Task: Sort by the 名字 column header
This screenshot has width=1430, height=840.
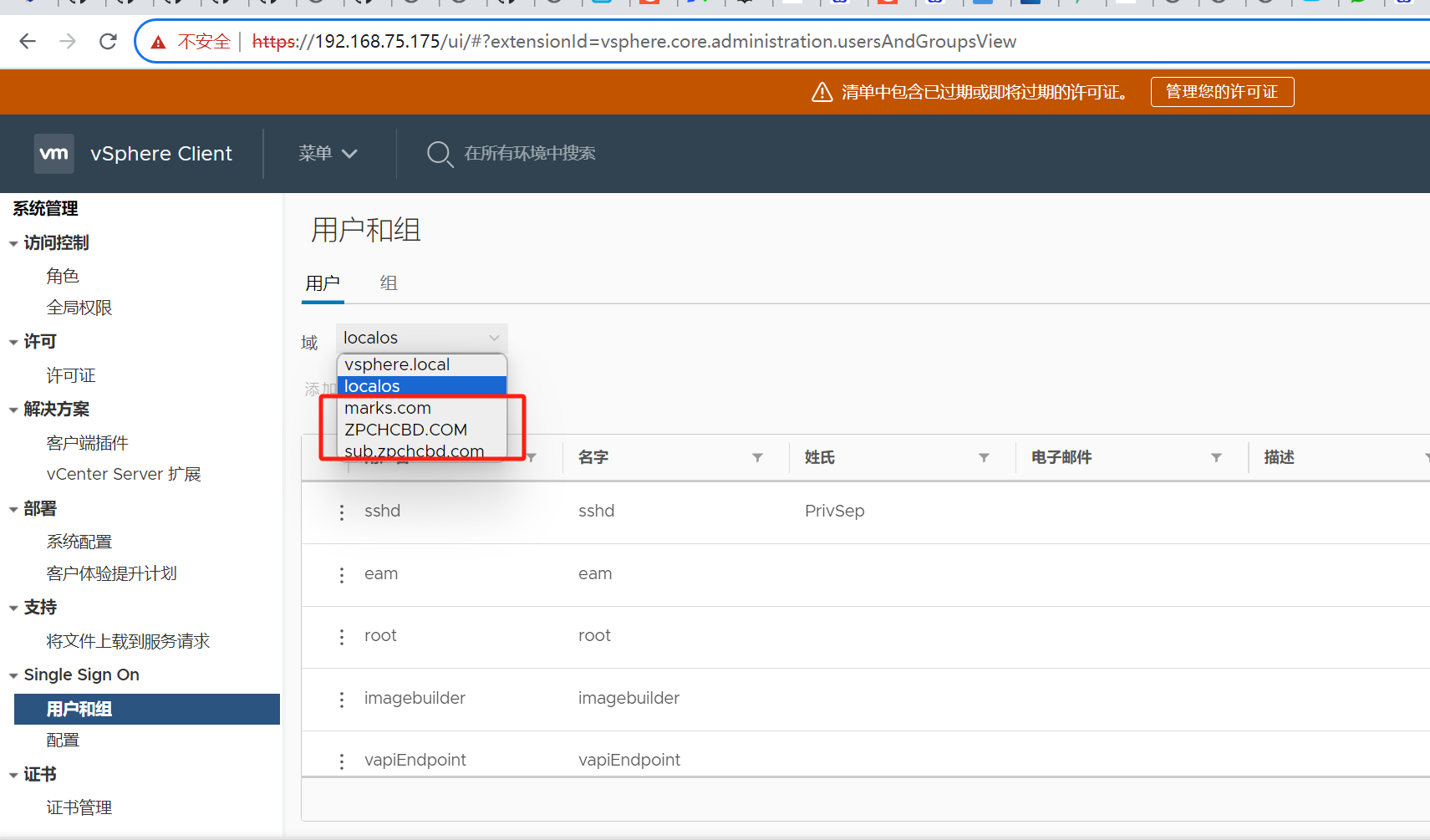Action: (x=593, y=457)
